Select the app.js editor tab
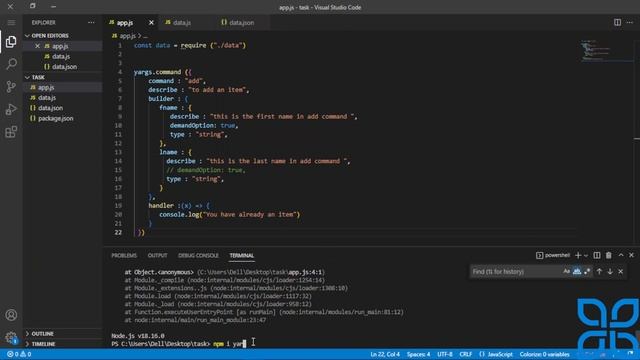Screen dimensions: 640x360 click(x=124, y=22)
